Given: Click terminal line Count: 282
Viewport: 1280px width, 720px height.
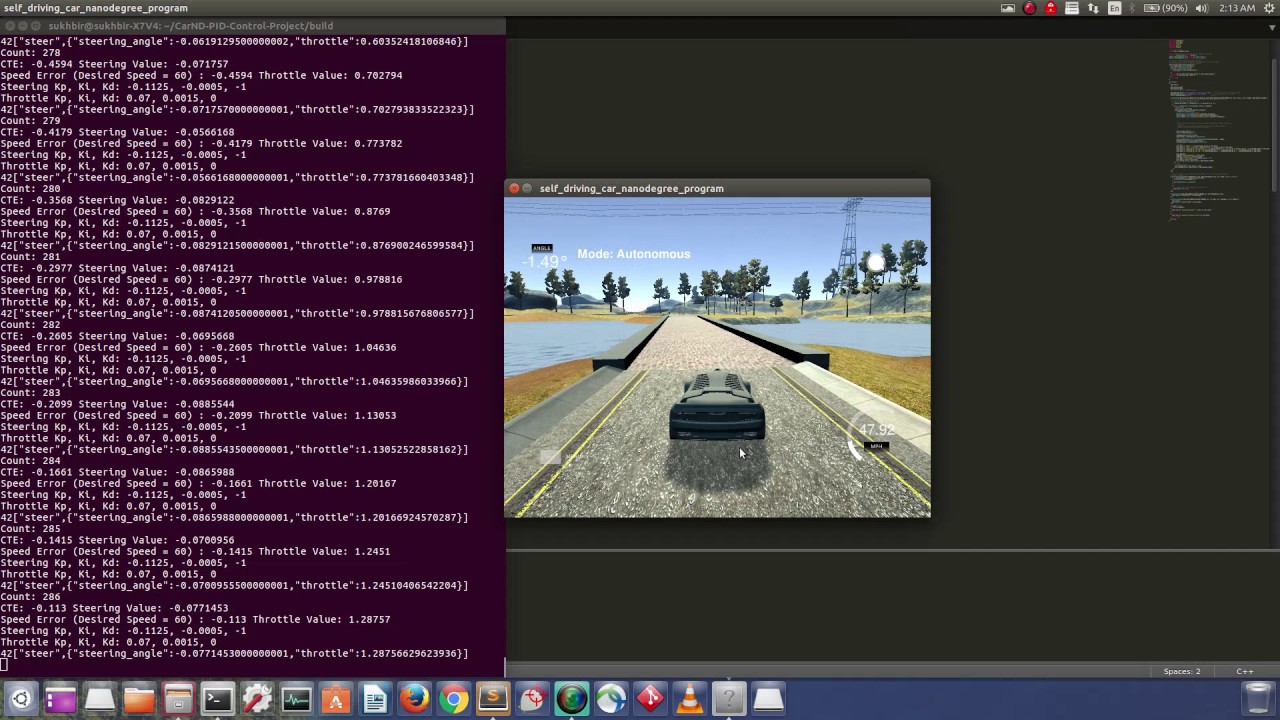Looking at the screenshot, I should pos(30,325).
